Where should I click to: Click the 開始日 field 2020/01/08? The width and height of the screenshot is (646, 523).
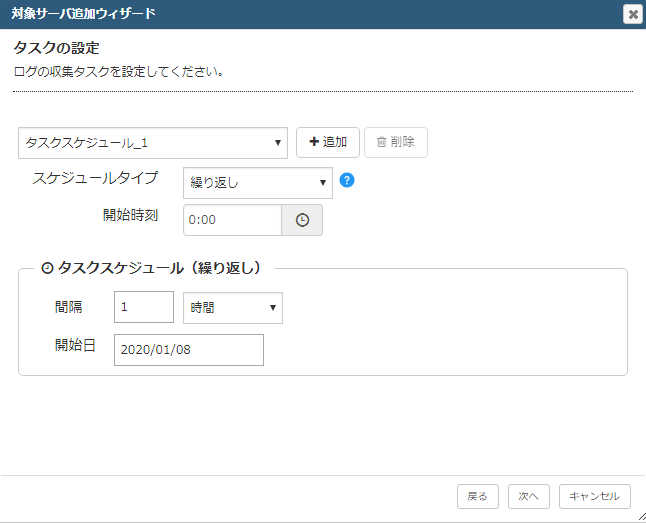pos(189,350)
